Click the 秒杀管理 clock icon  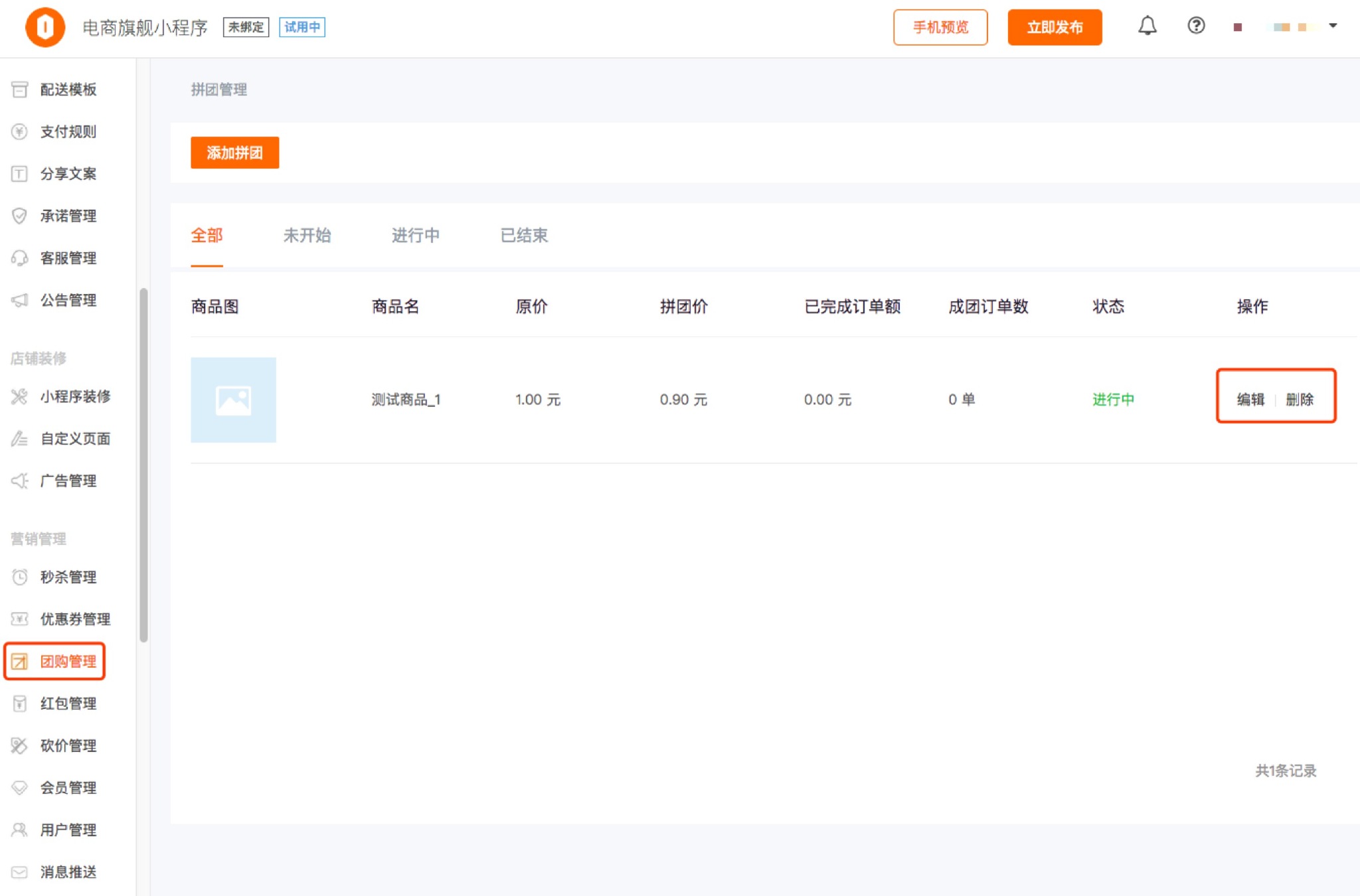pos(20,577)
